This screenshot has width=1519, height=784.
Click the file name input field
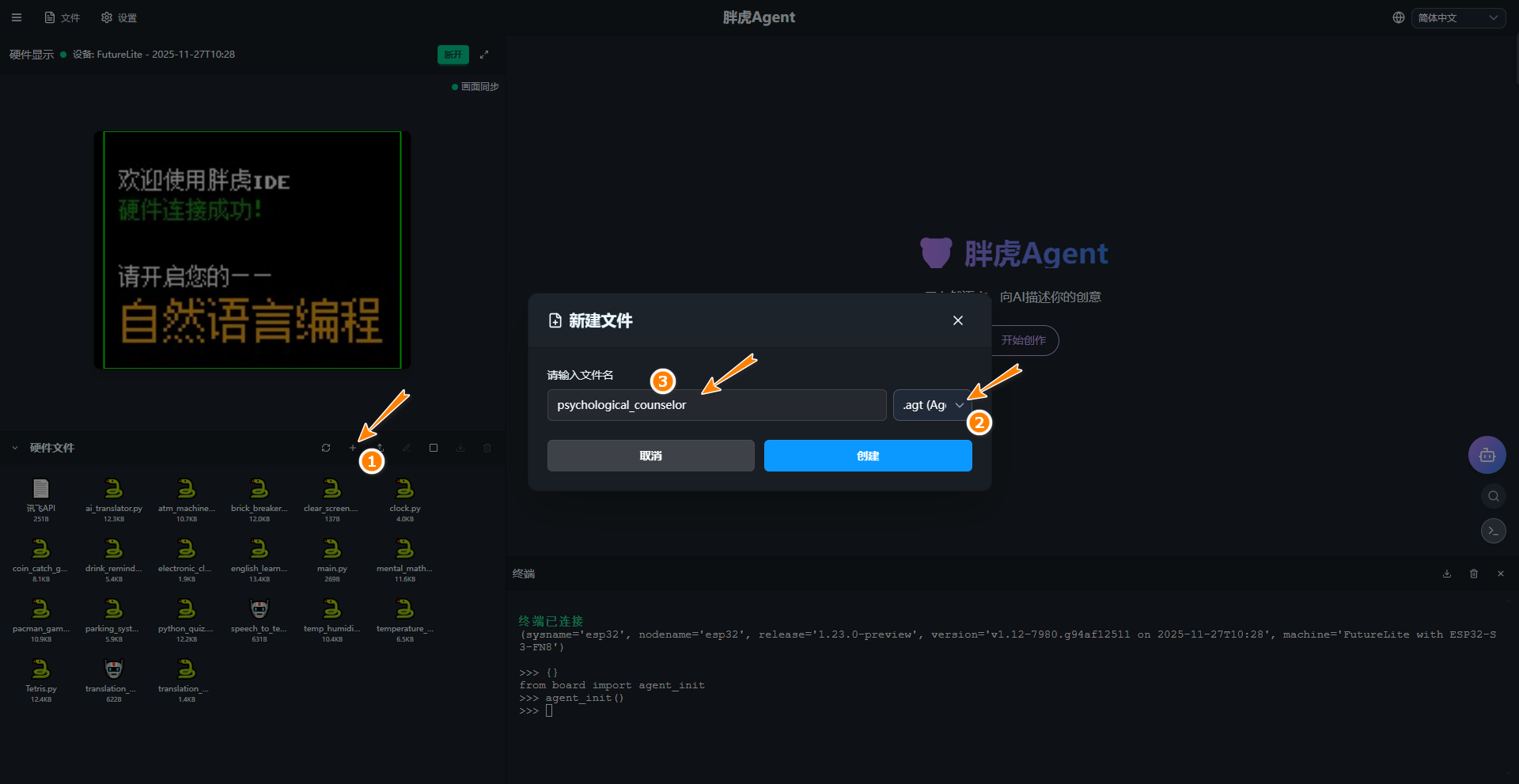(716, 405)
